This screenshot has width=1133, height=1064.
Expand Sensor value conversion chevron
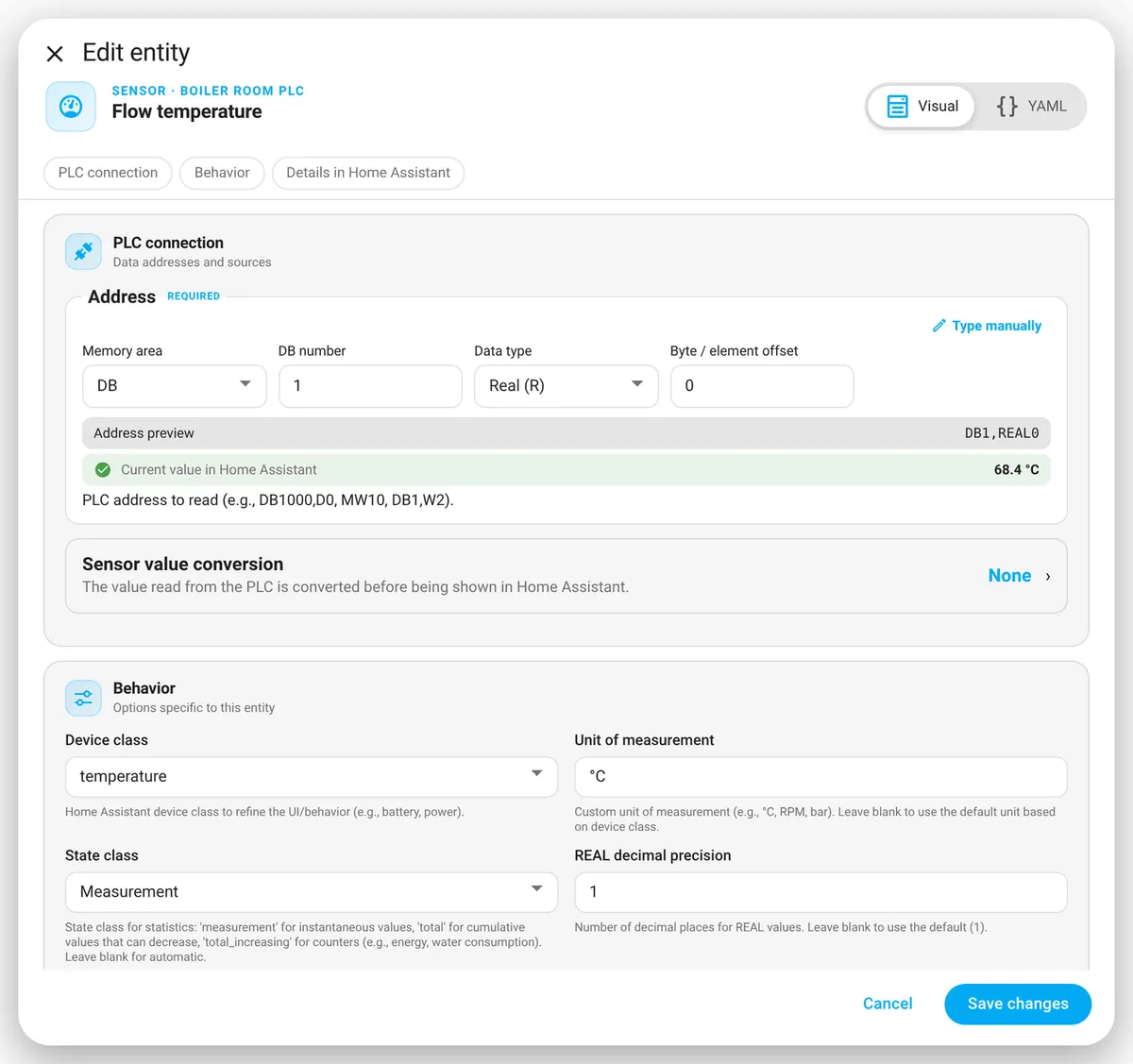click(x=1048, y=576)
